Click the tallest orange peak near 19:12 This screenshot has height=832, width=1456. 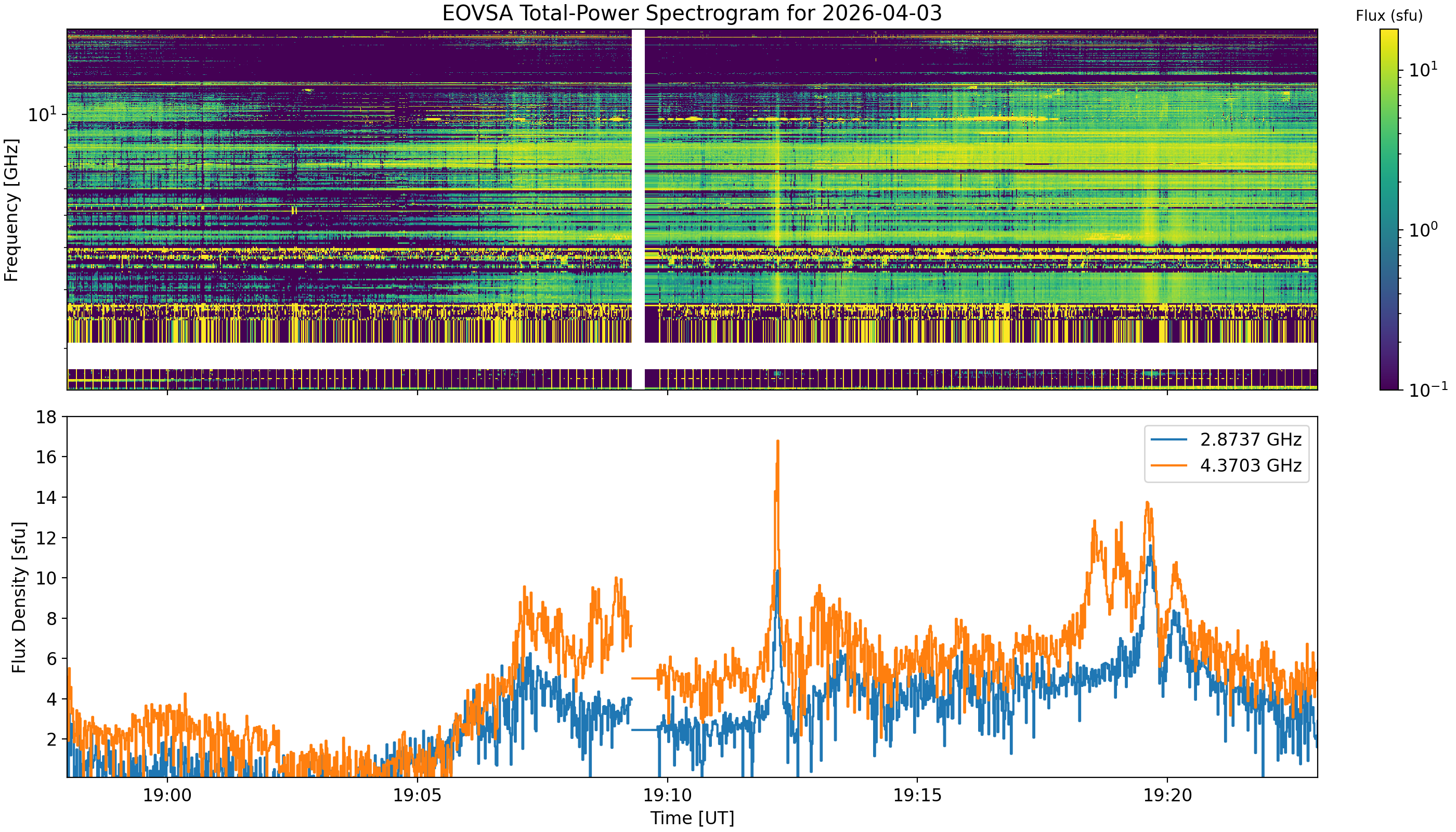tap(778, 443)
